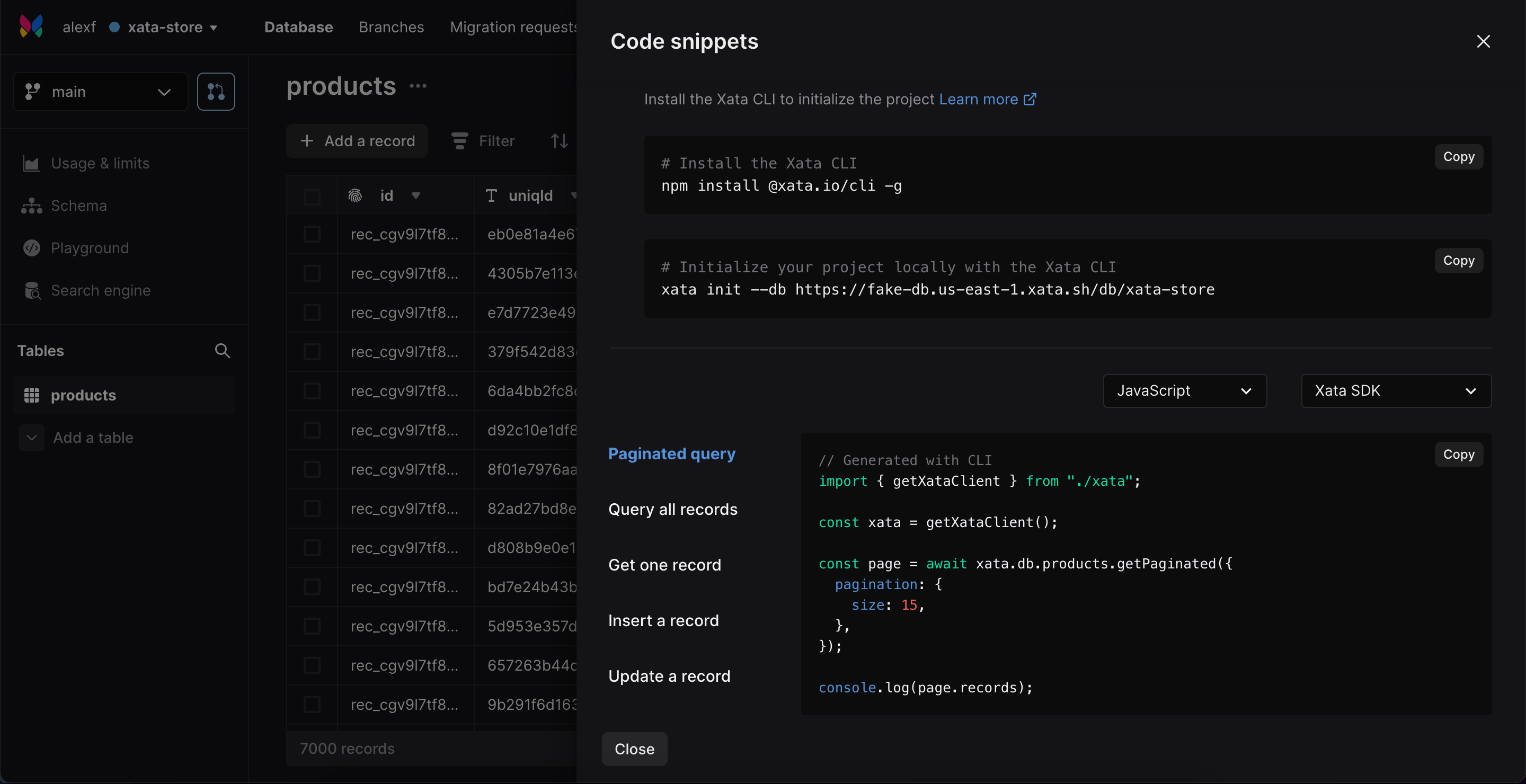This screenshot has width=1526, height=784.
Task: Select Paginated query snippet
Action: point(672,453)
